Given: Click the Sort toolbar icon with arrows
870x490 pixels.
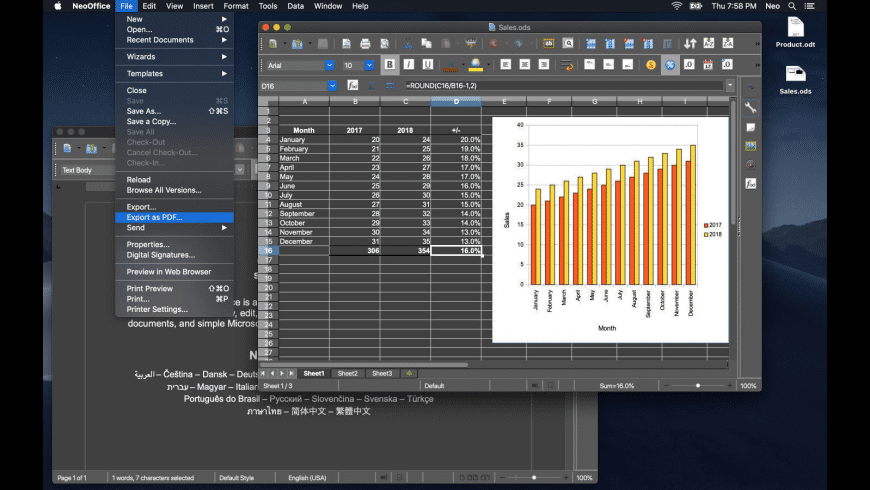Looking at the screenshot, I should [690, 43].
